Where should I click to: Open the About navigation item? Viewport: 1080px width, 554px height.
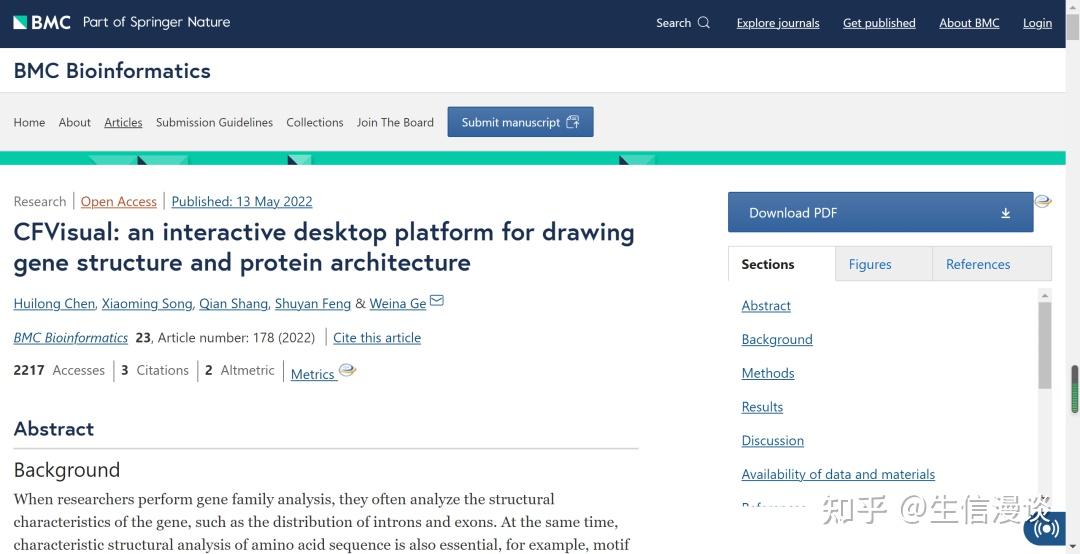pyautogui.click(x=74, y=123)
